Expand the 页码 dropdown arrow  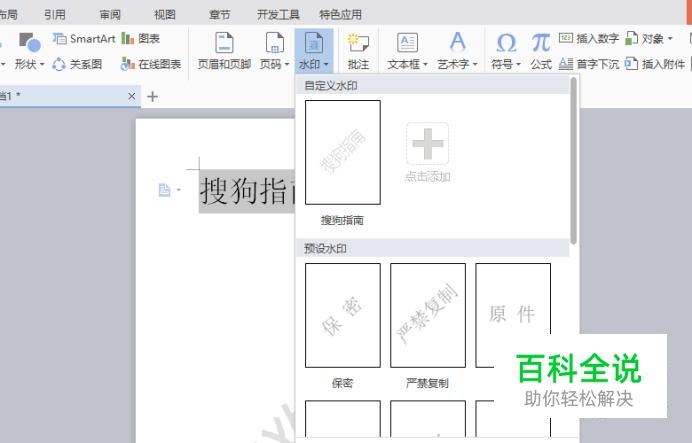(287, 64)
